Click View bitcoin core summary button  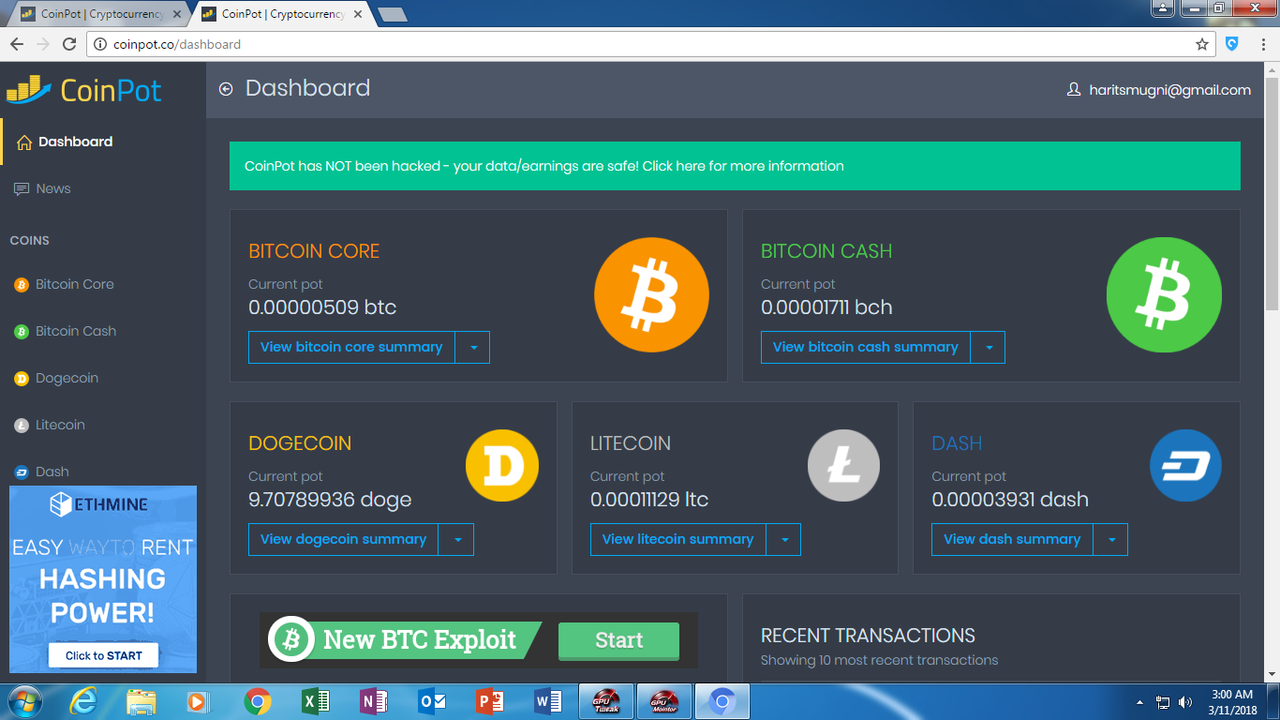tap(351, 347)
